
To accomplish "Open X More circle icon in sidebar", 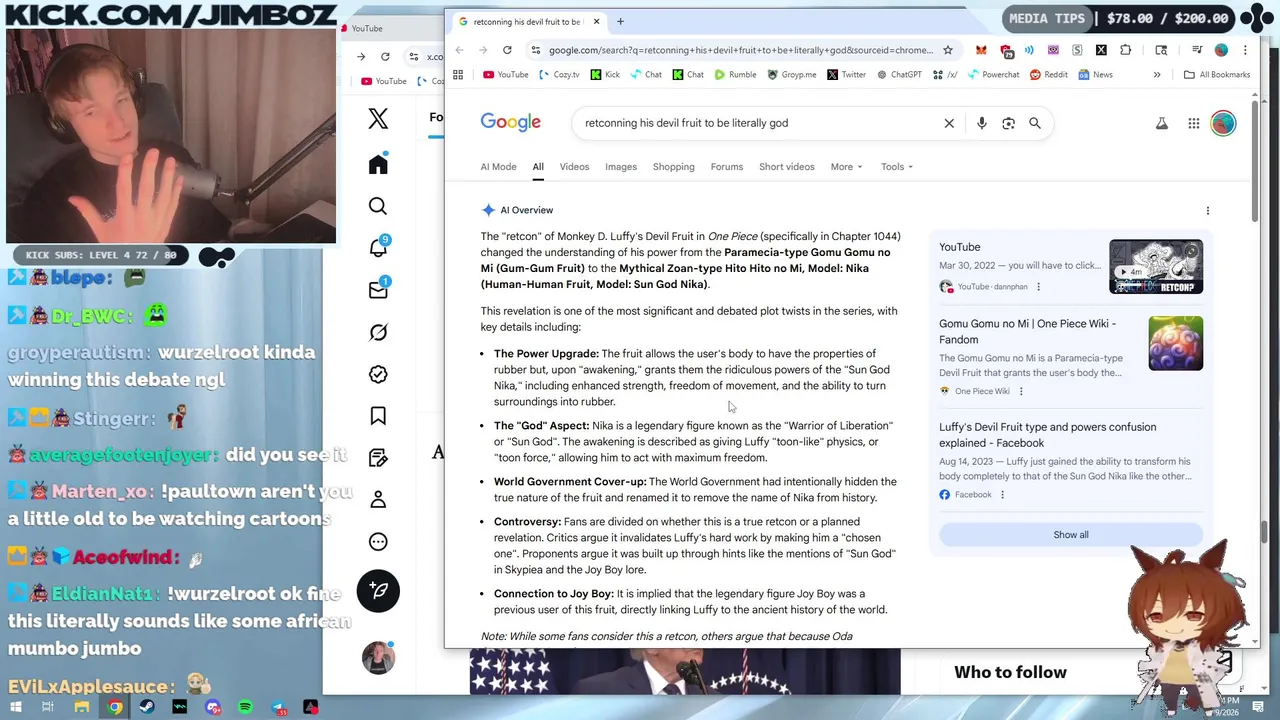I will (x=378, y=542).
